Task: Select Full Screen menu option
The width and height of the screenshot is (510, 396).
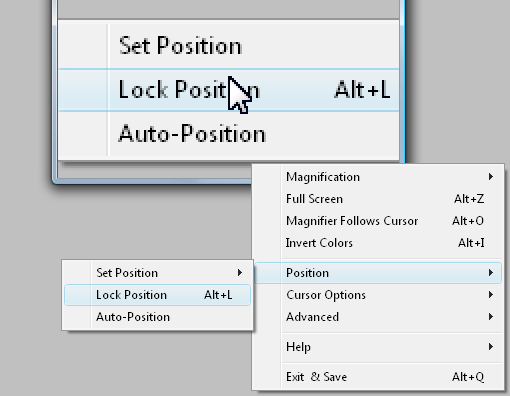Action: tap(378, 199)
